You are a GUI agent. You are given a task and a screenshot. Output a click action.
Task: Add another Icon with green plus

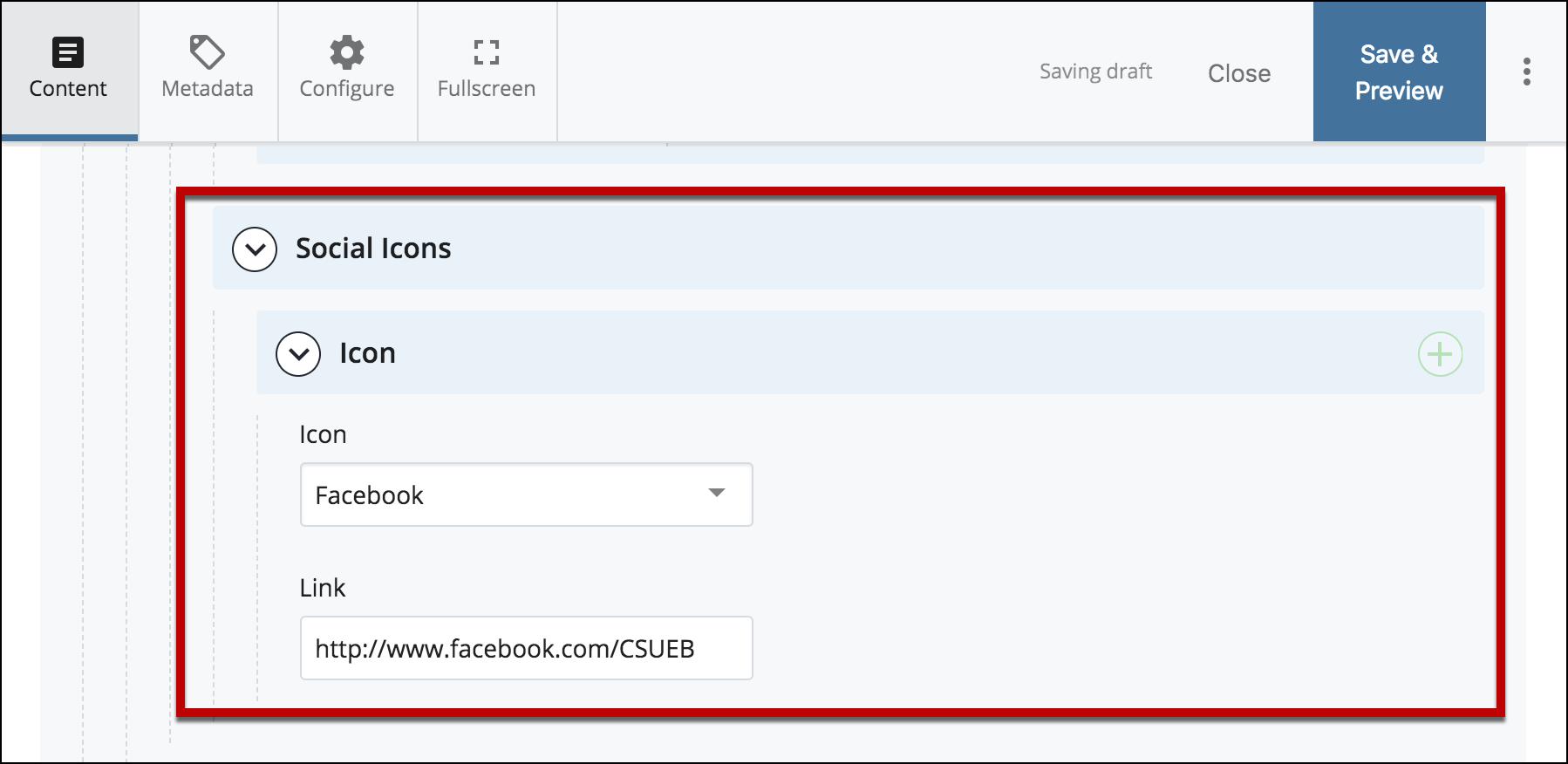point(1440,354)
